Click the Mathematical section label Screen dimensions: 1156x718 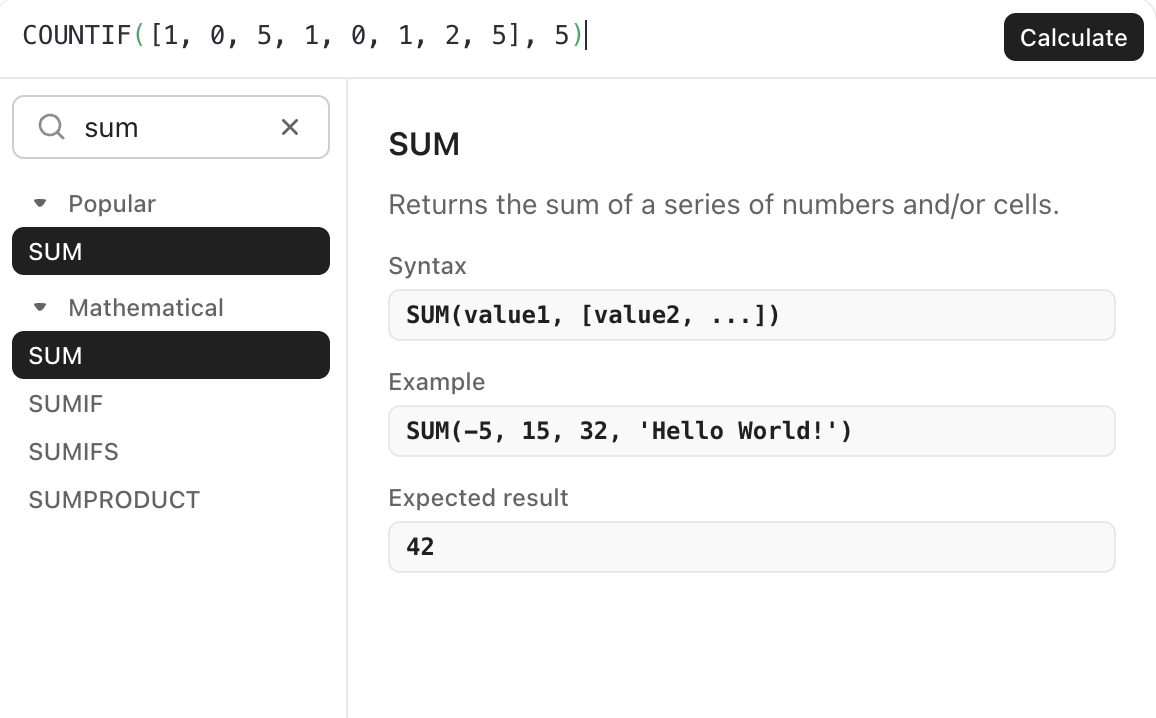click(x=146, y=308)
